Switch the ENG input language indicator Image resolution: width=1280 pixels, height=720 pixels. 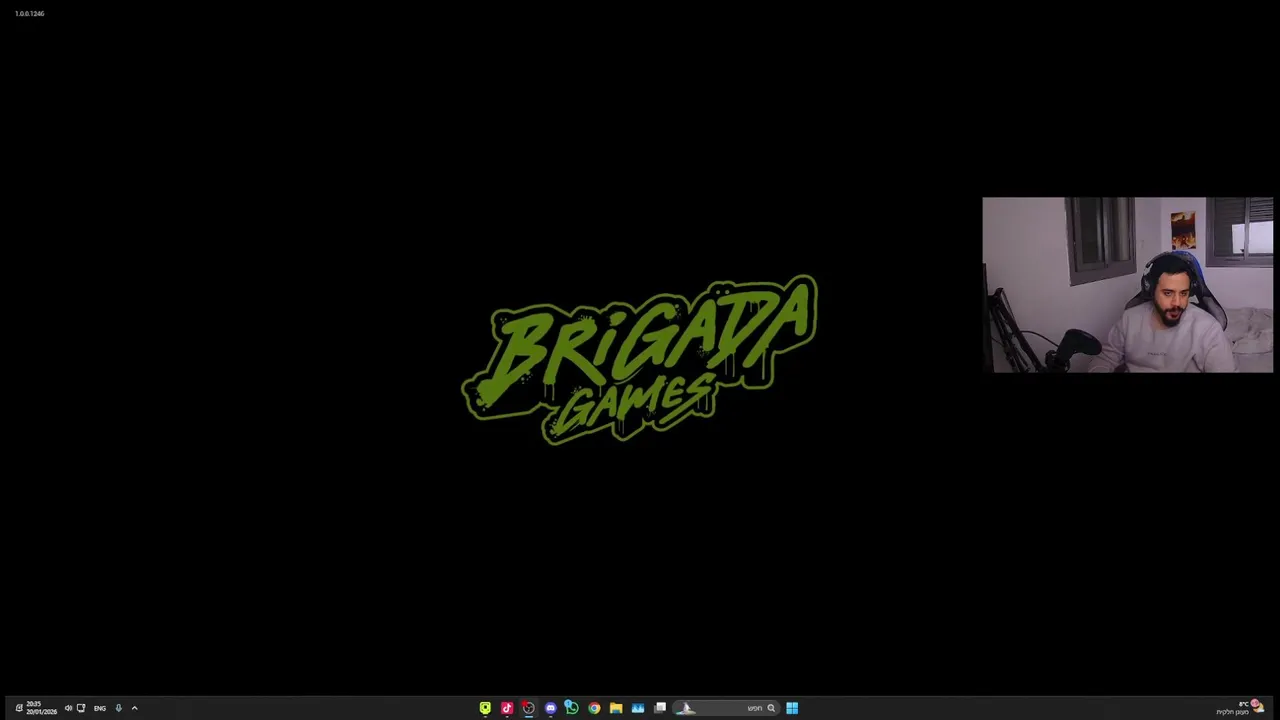(100, 708)
